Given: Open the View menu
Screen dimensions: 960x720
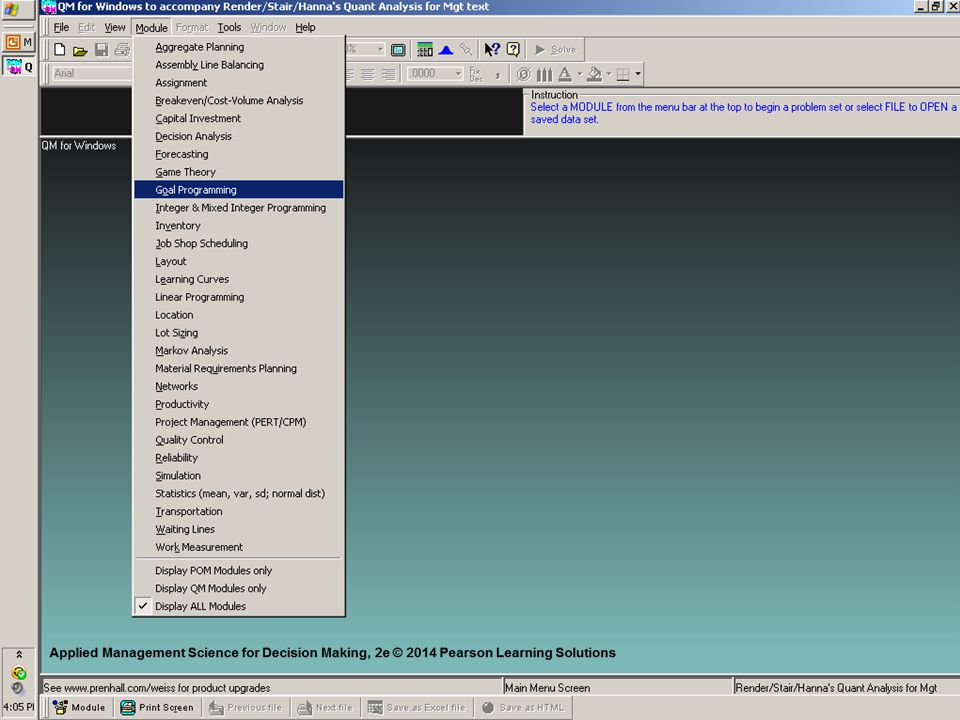Looking at the screenshot, I should 114,28.
